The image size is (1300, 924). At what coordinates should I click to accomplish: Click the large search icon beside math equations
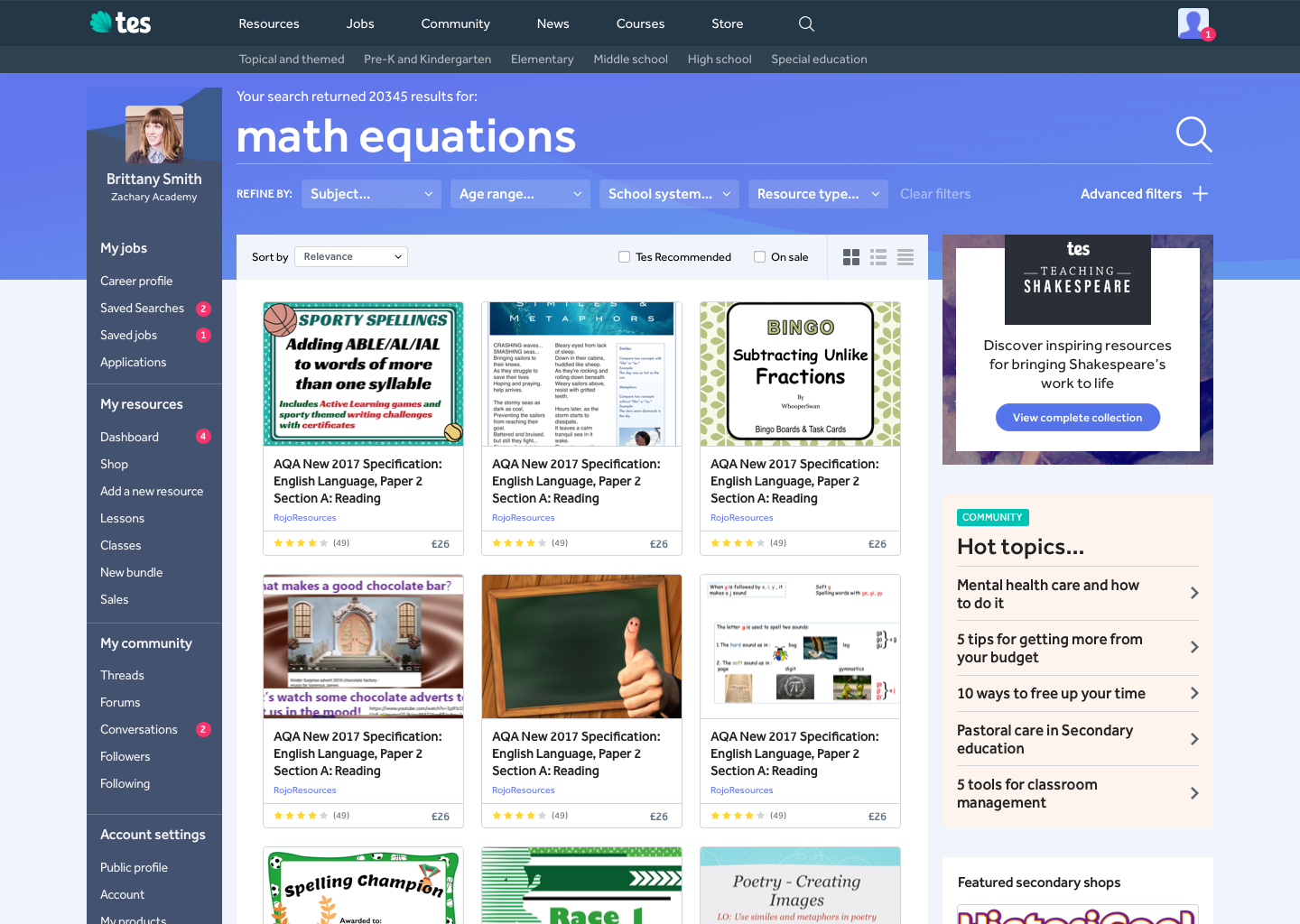[x=1193, y=134]
